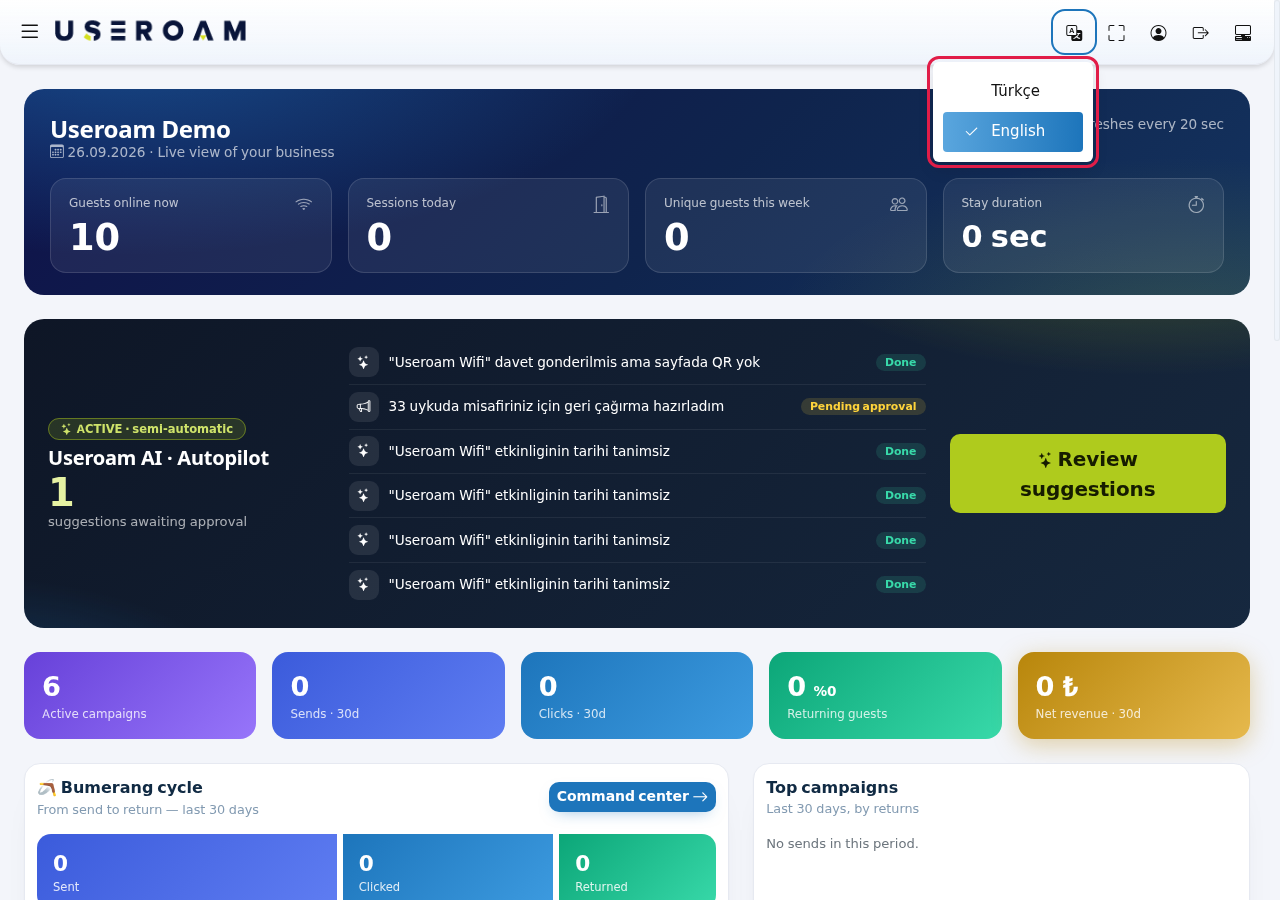Open the Returning guests card
This screenshot has height=900, width=1280.
pos(885,696)
